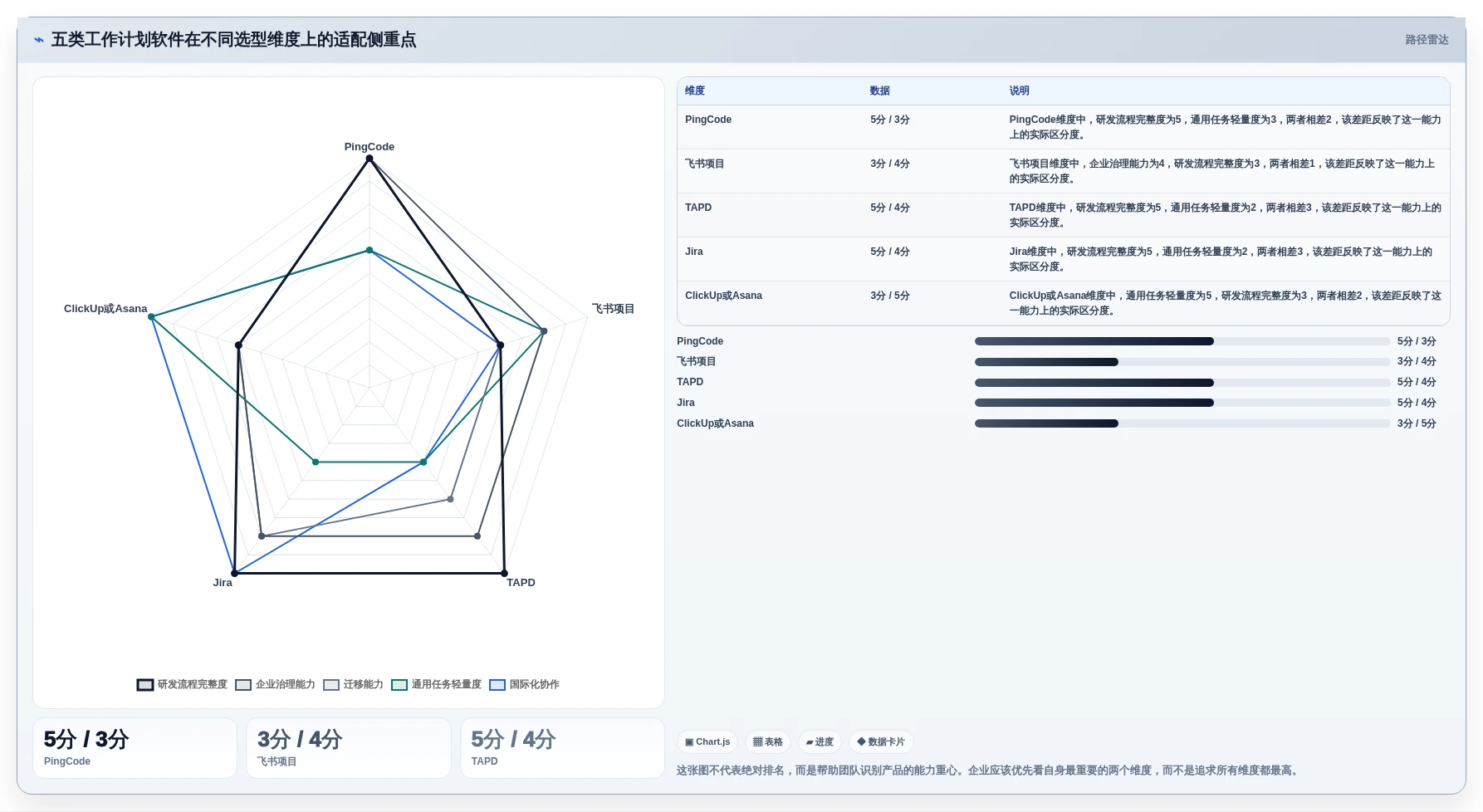Toggle the 迁移能力 legend series
The height and width of the screenshot is (812, 1483).
click(353, 685)
